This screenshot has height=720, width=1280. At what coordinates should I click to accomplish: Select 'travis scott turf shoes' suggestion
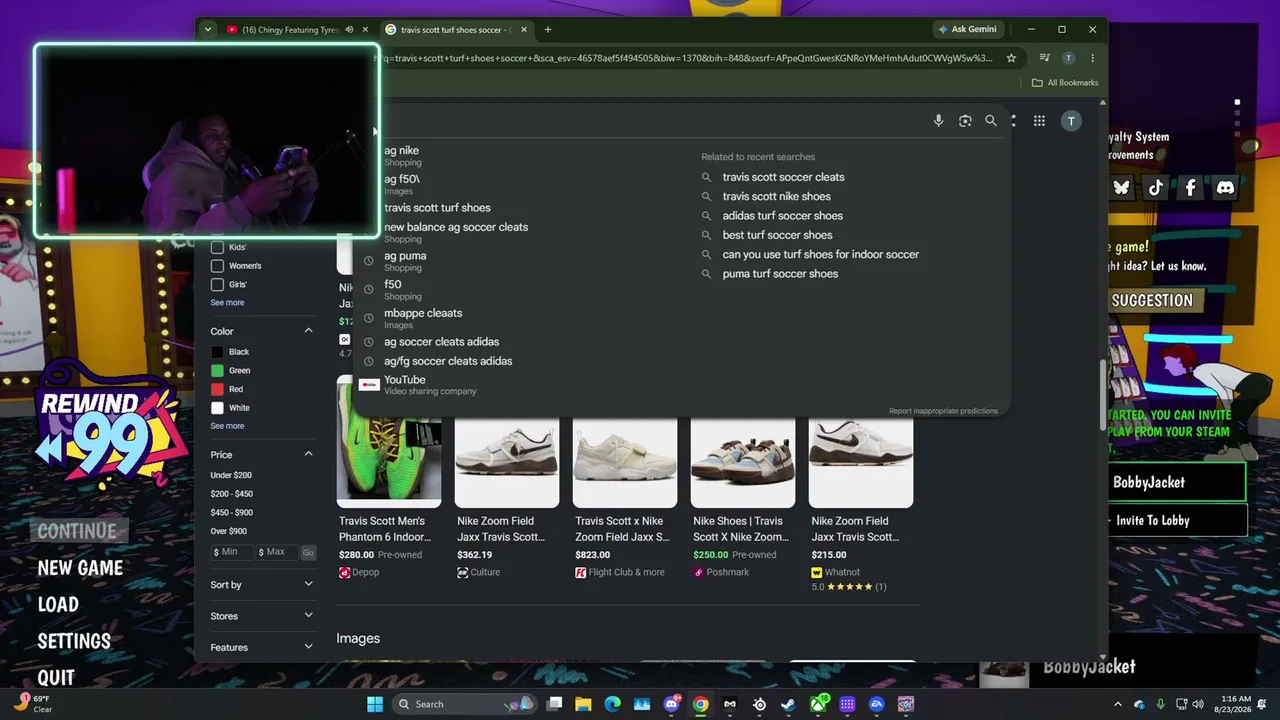tap(437, 208)
